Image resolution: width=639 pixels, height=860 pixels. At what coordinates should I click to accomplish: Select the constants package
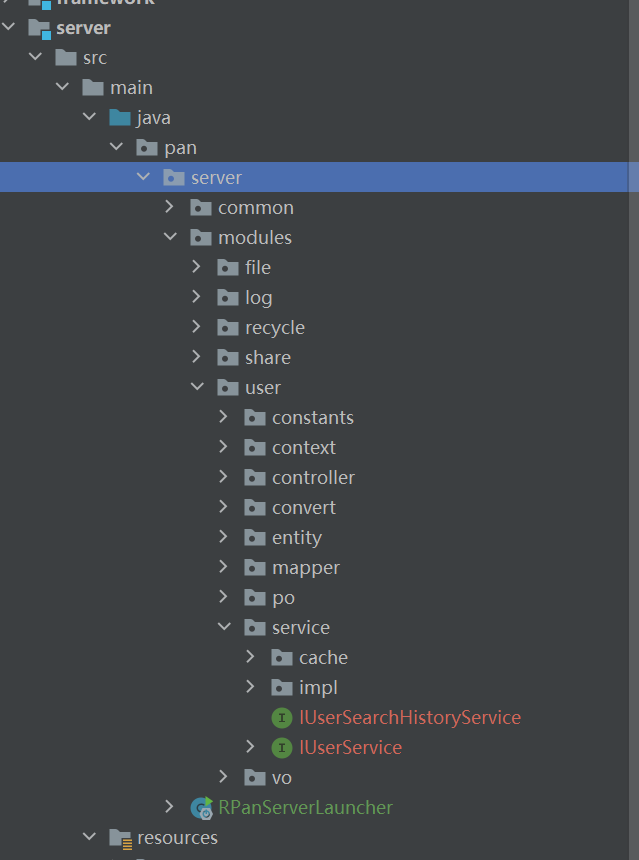click(312, 417)
